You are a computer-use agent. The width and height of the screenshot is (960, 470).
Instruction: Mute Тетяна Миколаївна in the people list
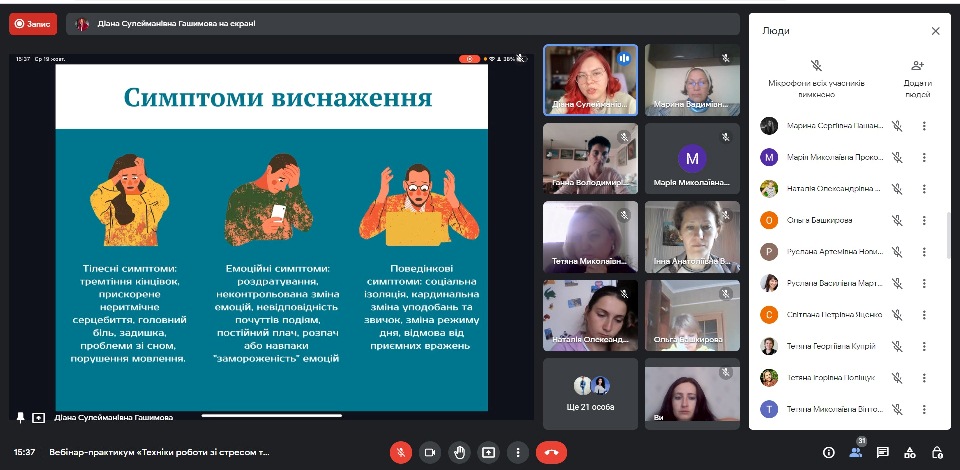896,409
